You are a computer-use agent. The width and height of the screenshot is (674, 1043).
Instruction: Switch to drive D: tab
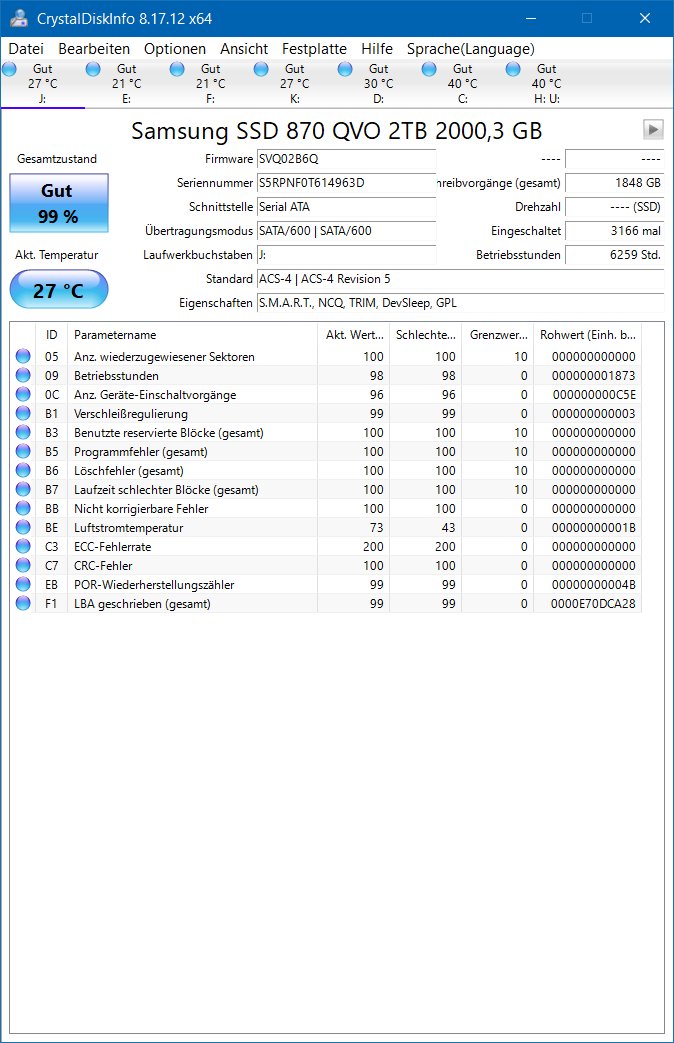[379, 84]
